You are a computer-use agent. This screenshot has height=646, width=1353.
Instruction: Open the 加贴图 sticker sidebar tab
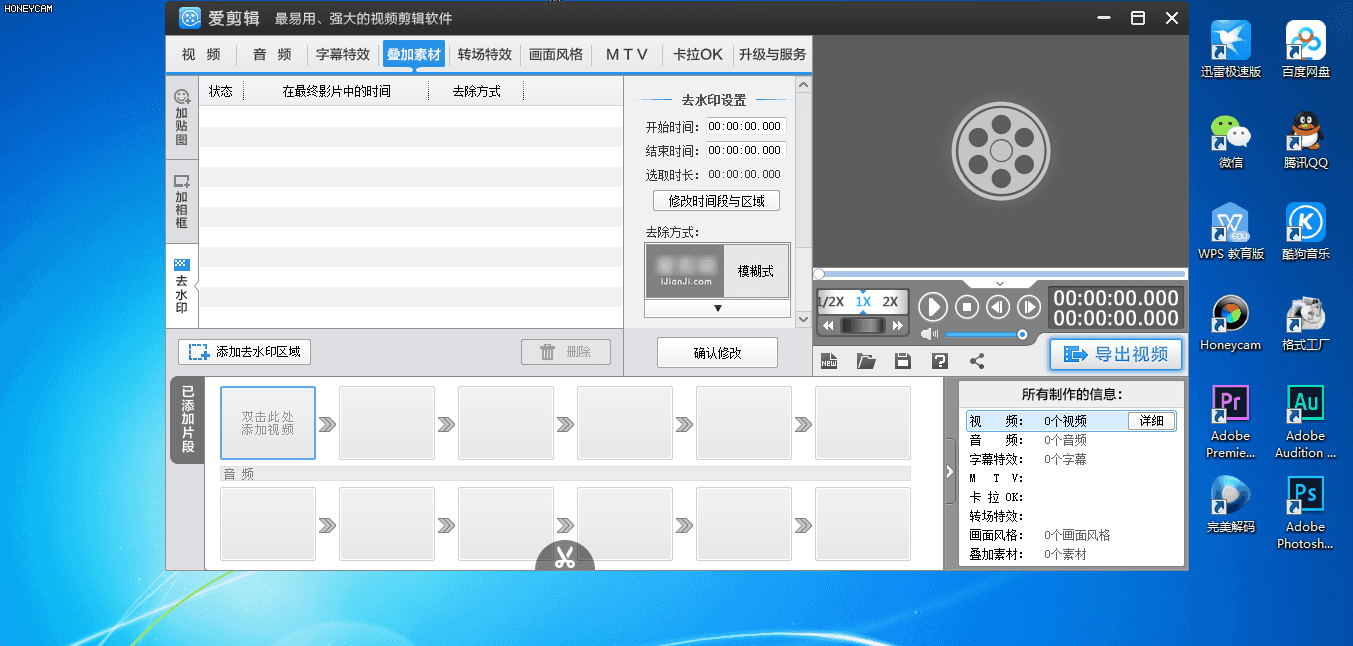(182, 118)
